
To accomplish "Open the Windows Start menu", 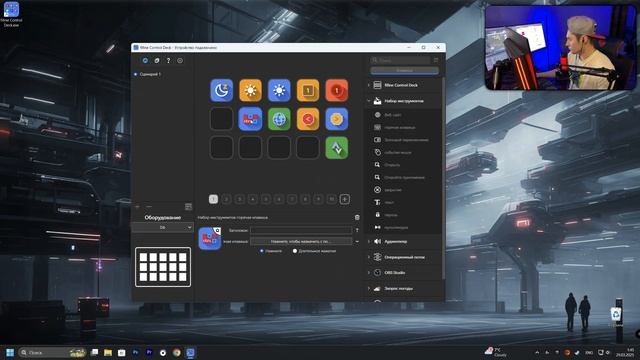I will tap(10, 352).
